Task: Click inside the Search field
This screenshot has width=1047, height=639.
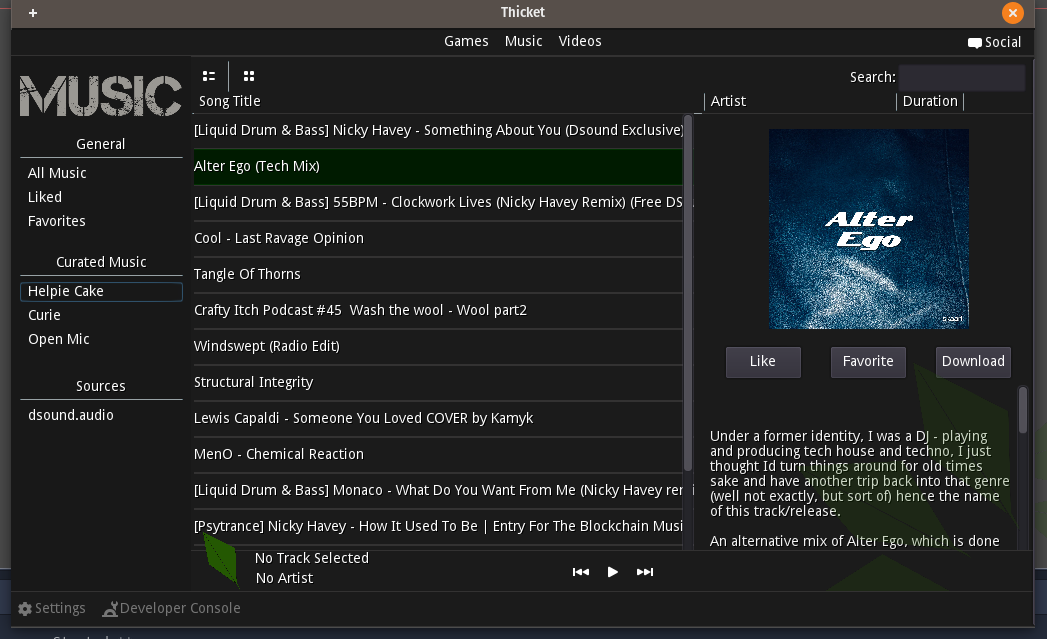Action: coord(960,76)
